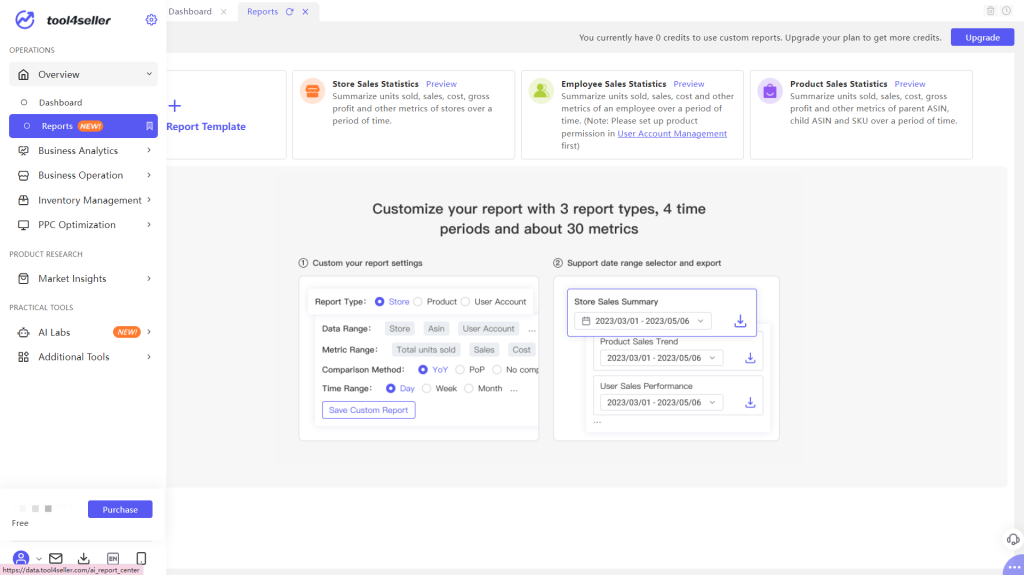Viewport: 1024px width, 575px height.
Task: Choose YoY comparison method
Action: coord(423,370)
